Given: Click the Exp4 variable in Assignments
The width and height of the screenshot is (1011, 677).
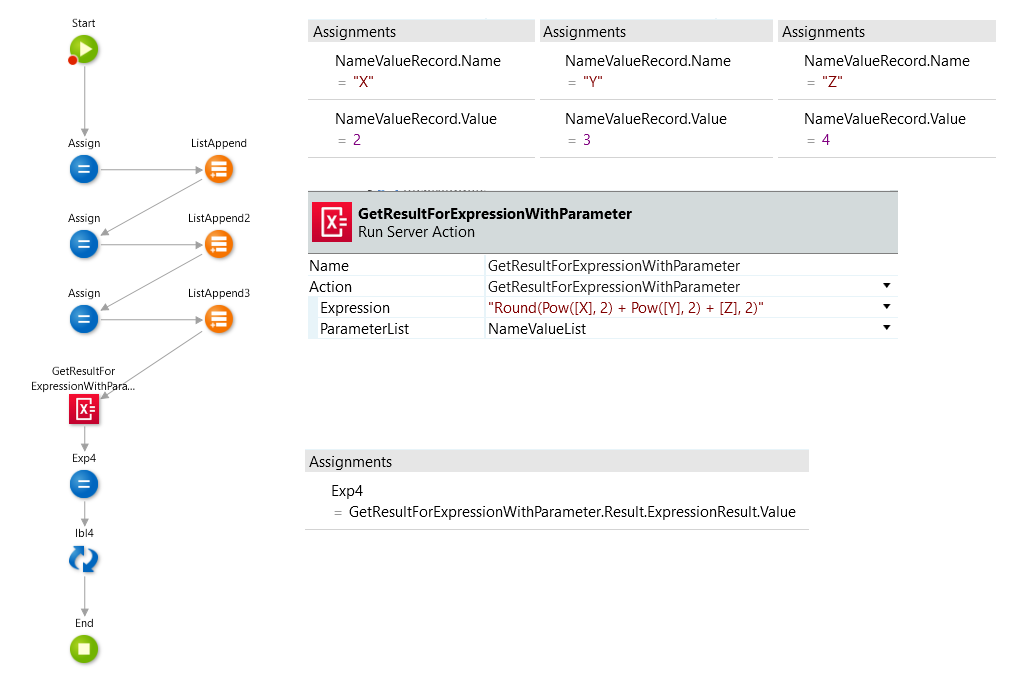Looking at the screenshot, I should tap(347, 491).
